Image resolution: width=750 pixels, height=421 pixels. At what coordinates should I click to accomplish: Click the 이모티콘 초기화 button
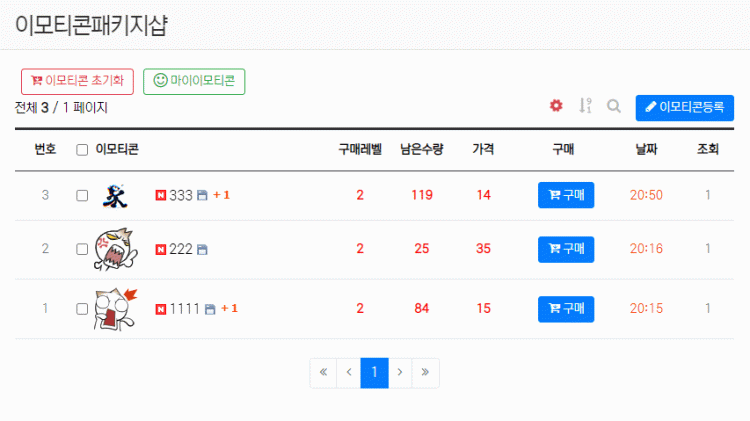77,82
